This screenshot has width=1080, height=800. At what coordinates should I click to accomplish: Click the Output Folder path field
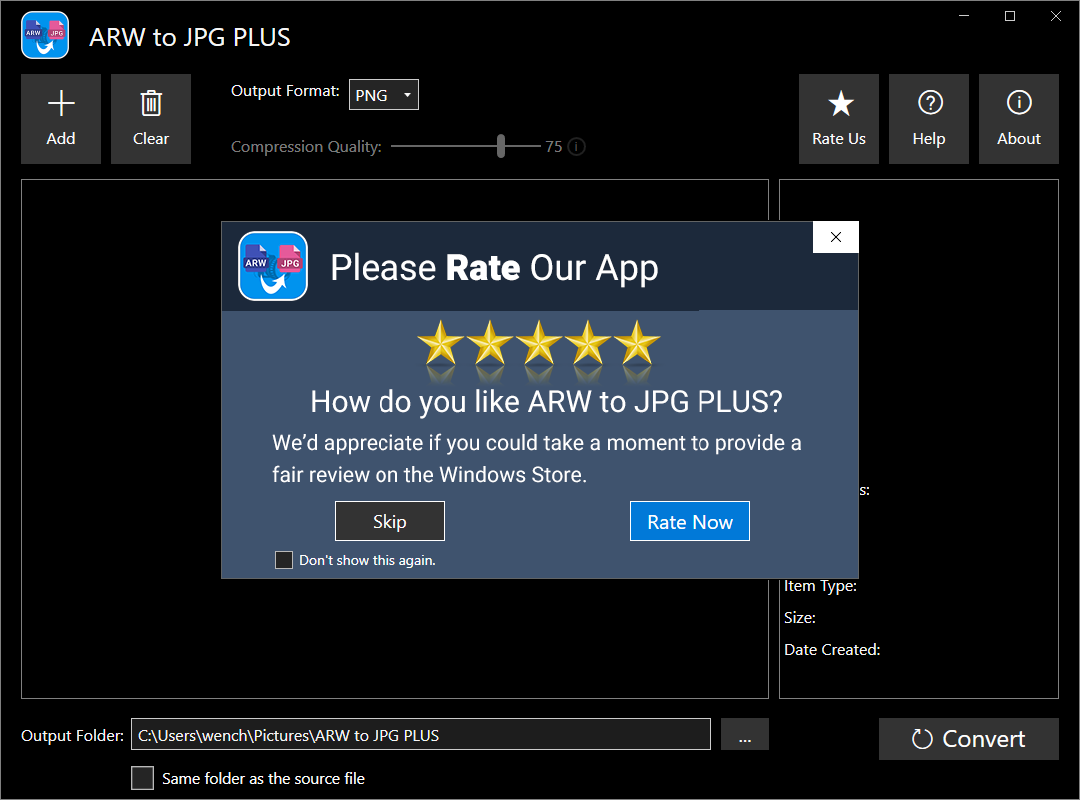(x=421, y=734)
